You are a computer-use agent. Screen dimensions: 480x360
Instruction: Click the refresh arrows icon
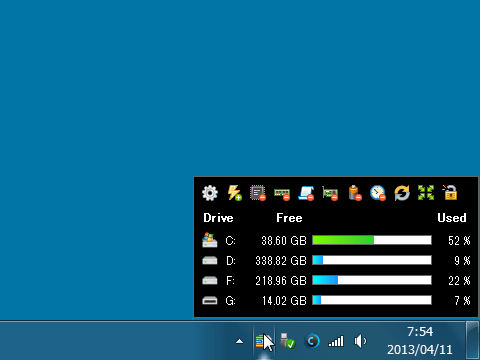(x=402, y=193)
